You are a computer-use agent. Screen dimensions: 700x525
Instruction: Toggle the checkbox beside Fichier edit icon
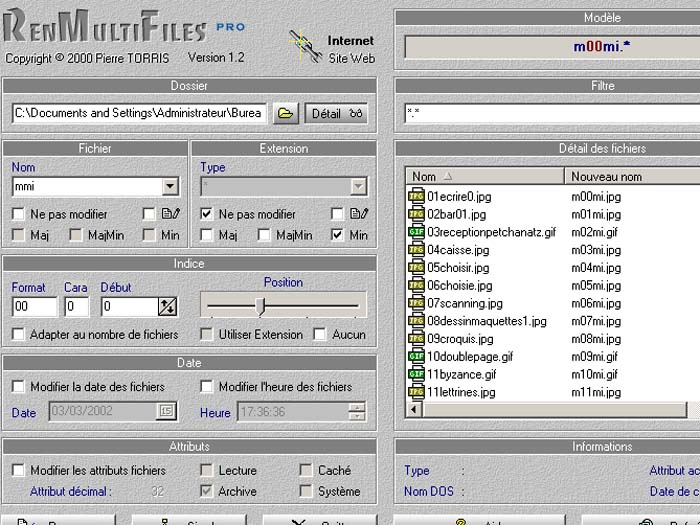pyautogui.click(x=149, y=214)
